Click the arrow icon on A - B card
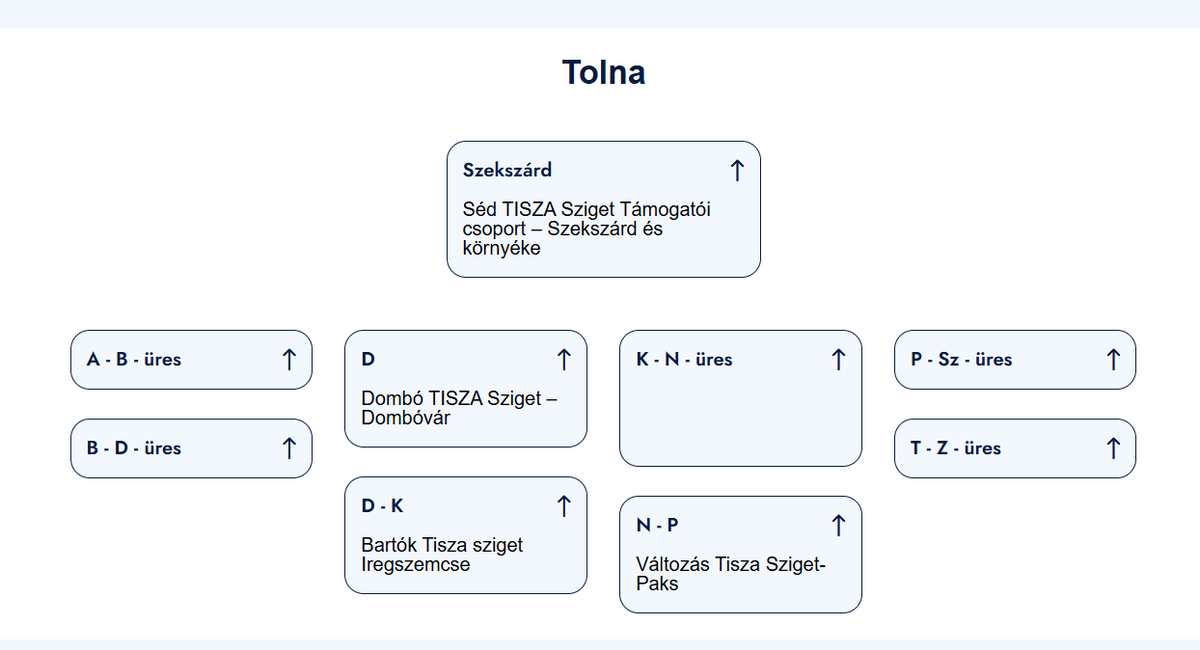Viewport: 1200px width, 650px height. click(289, 359)
